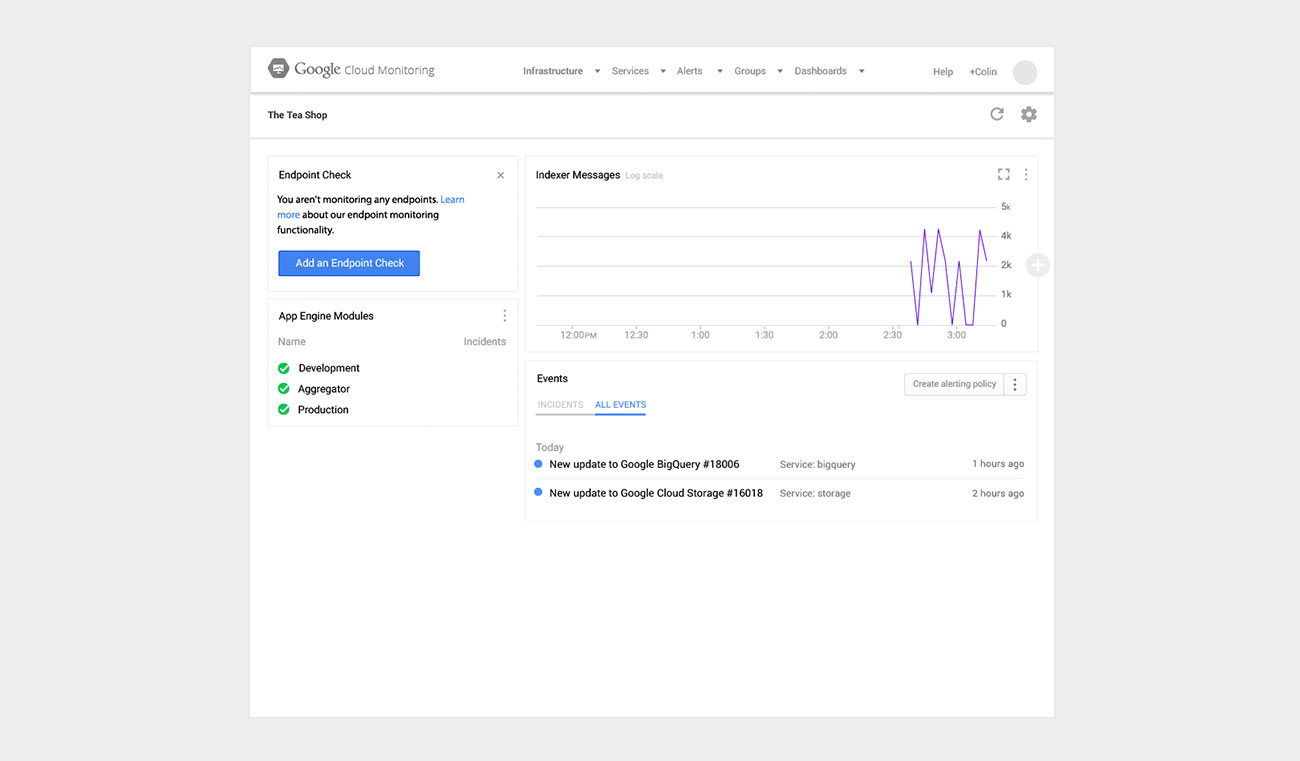Open the Dashboards dropdown arrow
This screenshot has width=1300, height=761.
click(x=861, y=71)
